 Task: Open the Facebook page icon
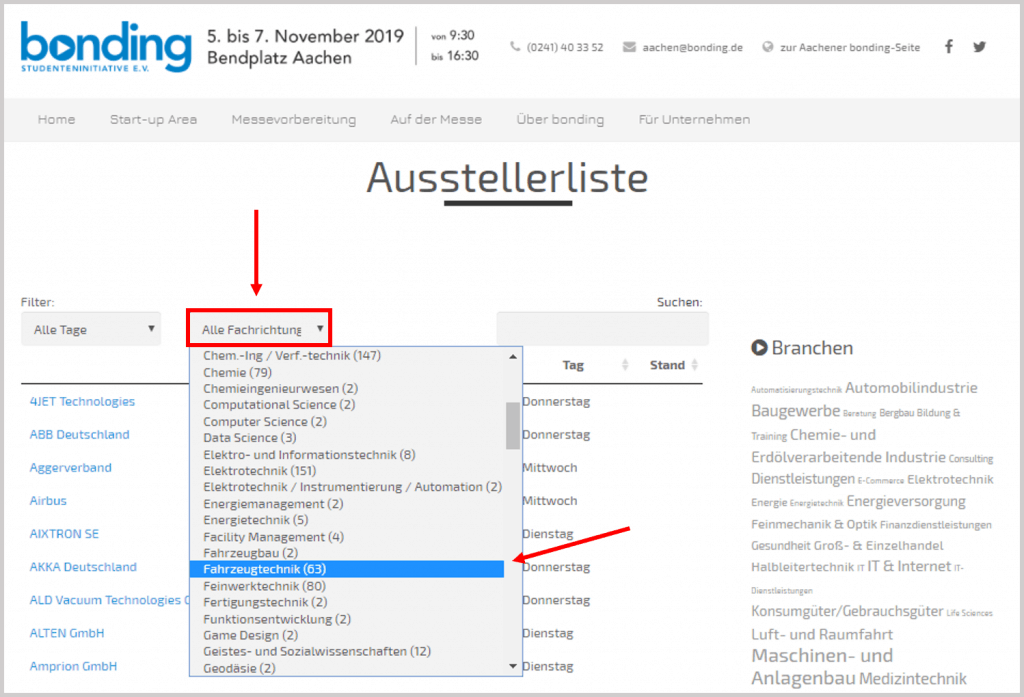(949, 46)
